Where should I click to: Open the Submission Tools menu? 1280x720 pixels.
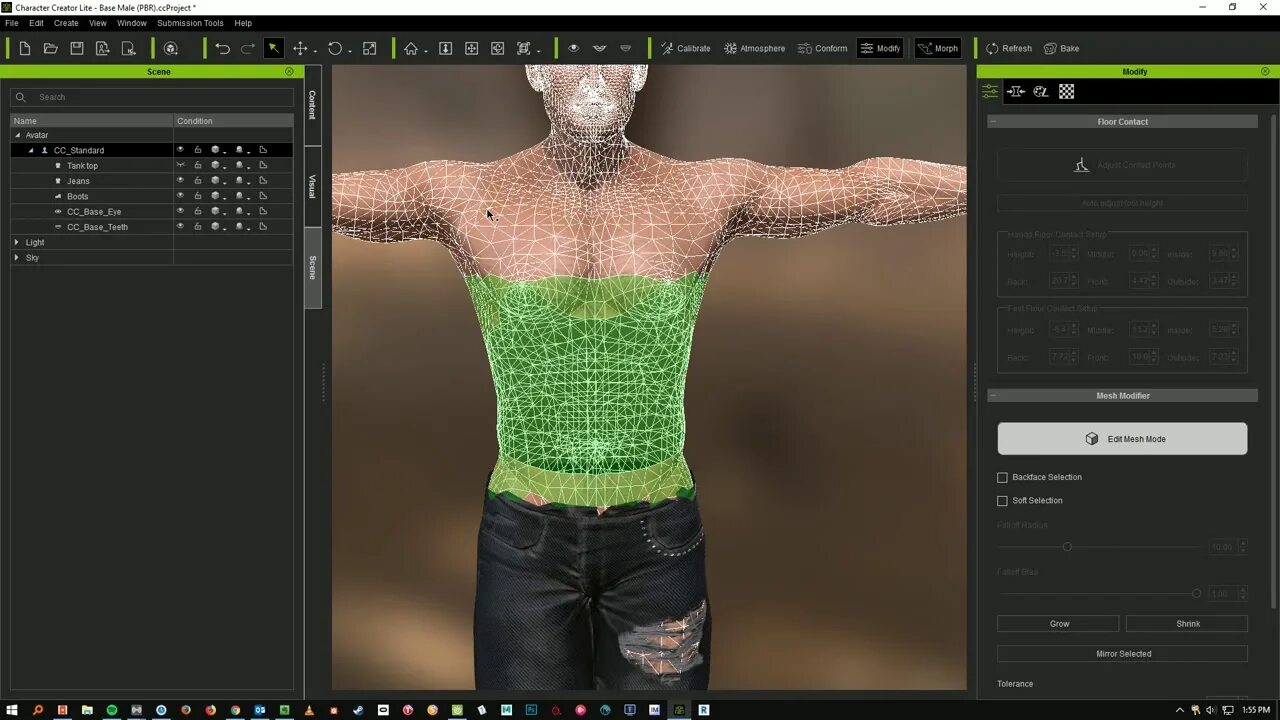[189, 23]
